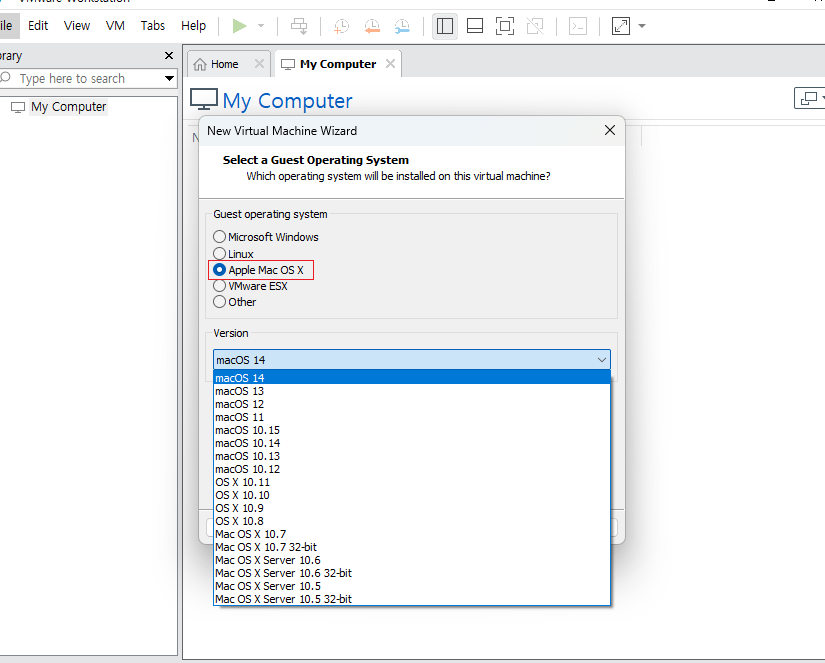The image size is (825, 663).
Task: Open the library search filter dropdown
Action: point(169,78)
